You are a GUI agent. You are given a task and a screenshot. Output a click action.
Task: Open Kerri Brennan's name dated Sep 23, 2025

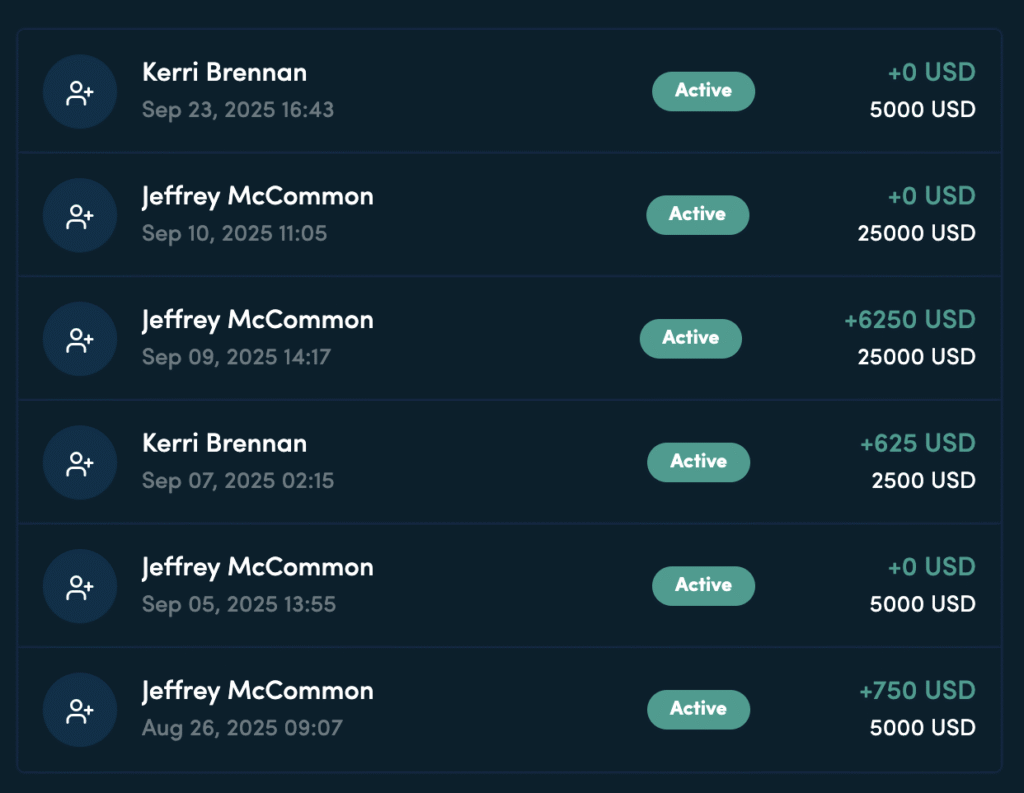pos(224,73)
